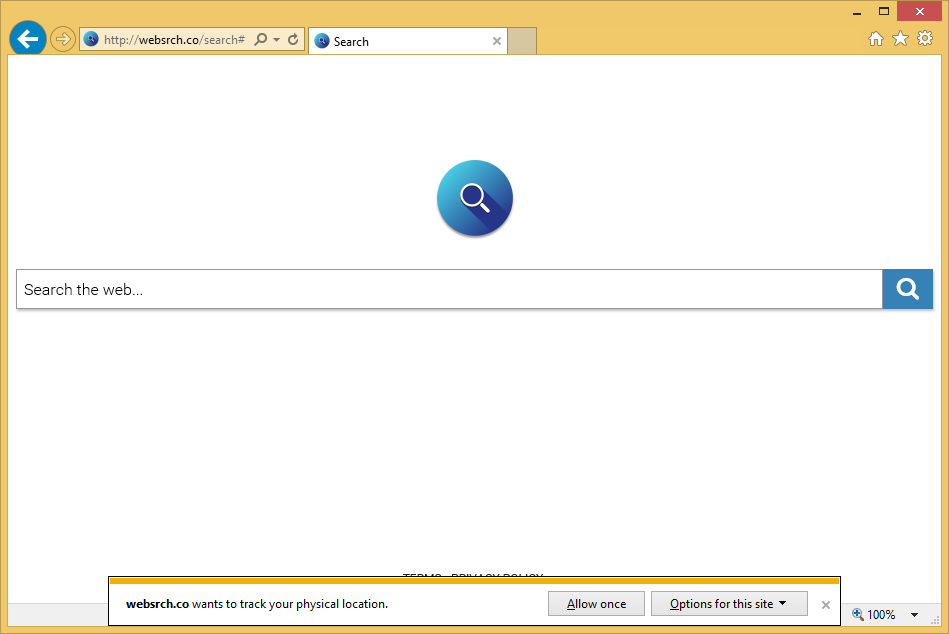
Task: Click the blue search submit button
Action: [907, 289]
